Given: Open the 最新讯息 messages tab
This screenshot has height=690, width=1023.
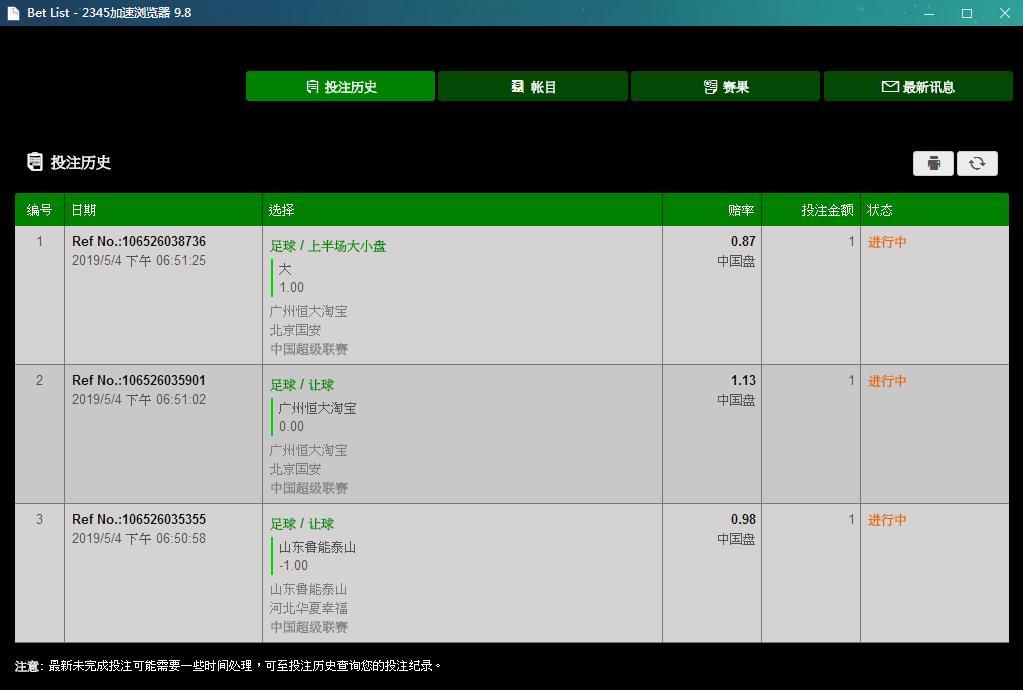Looking at the screenshot, I should 918,87.
